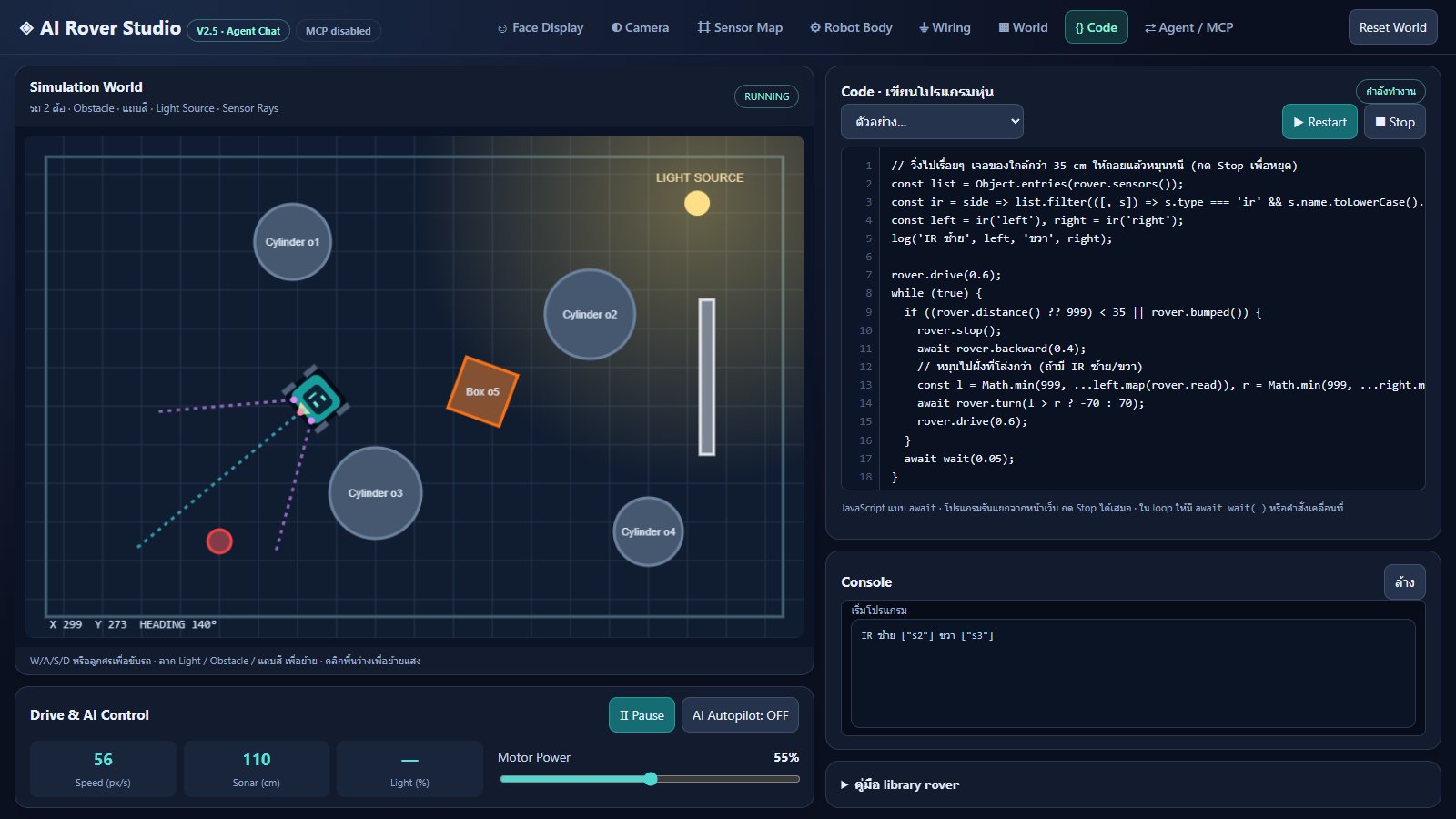The image size is (1456, 819).
Task: Select obstacle Cylinder o1
Action: pos(292,242)
